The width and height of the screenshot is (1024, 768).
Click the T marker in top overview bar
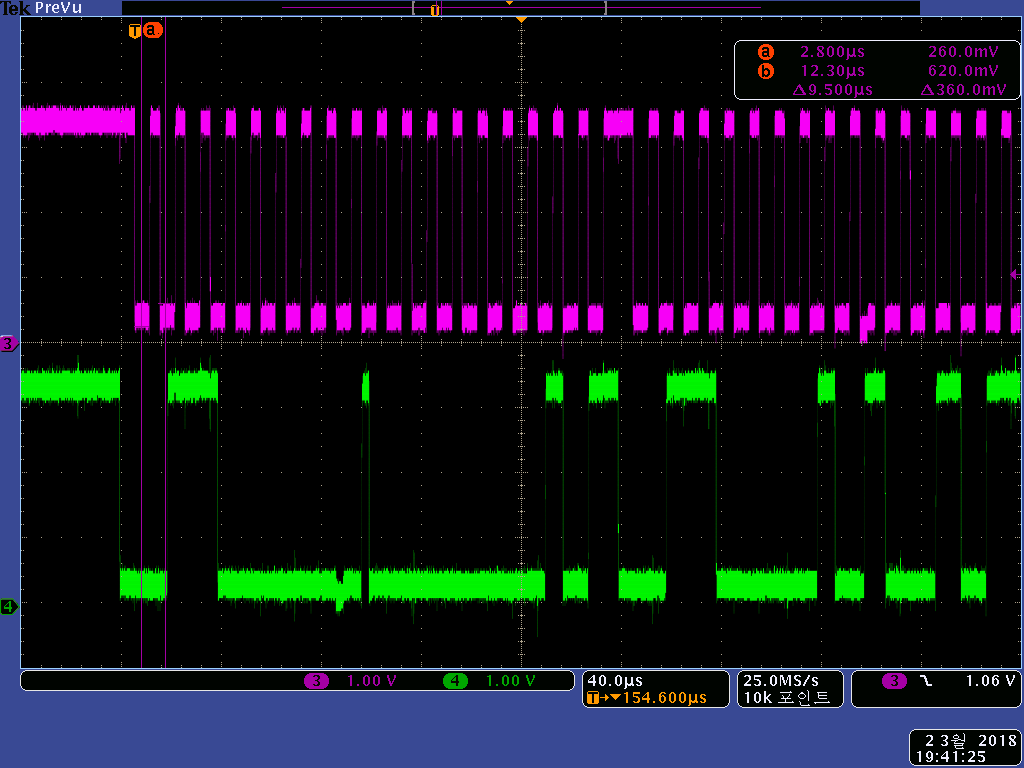click(x=435, y=9)
